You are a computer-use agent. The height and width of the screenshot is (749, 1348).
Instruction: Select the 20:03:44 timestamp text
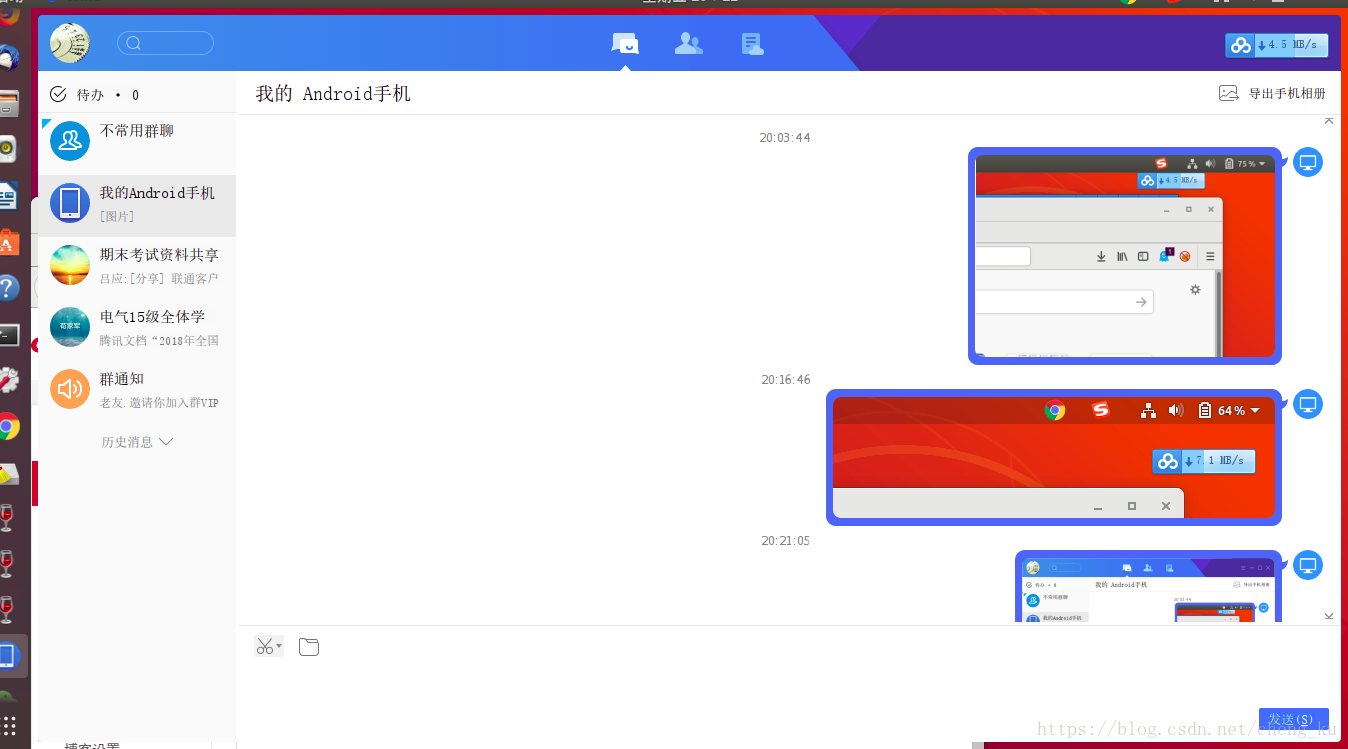785,138
